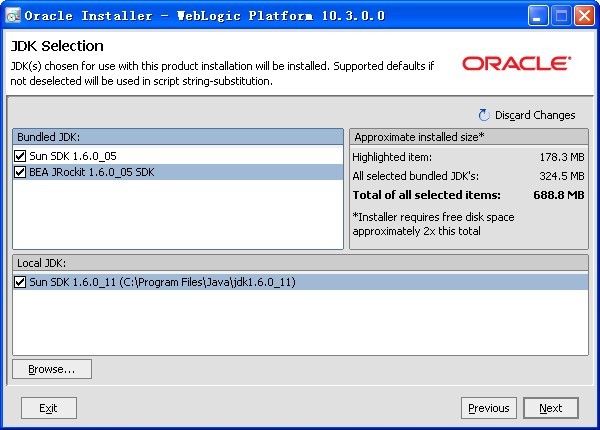
Task: Open the Browse... dialog button
Action: click(x=52, y=369)
